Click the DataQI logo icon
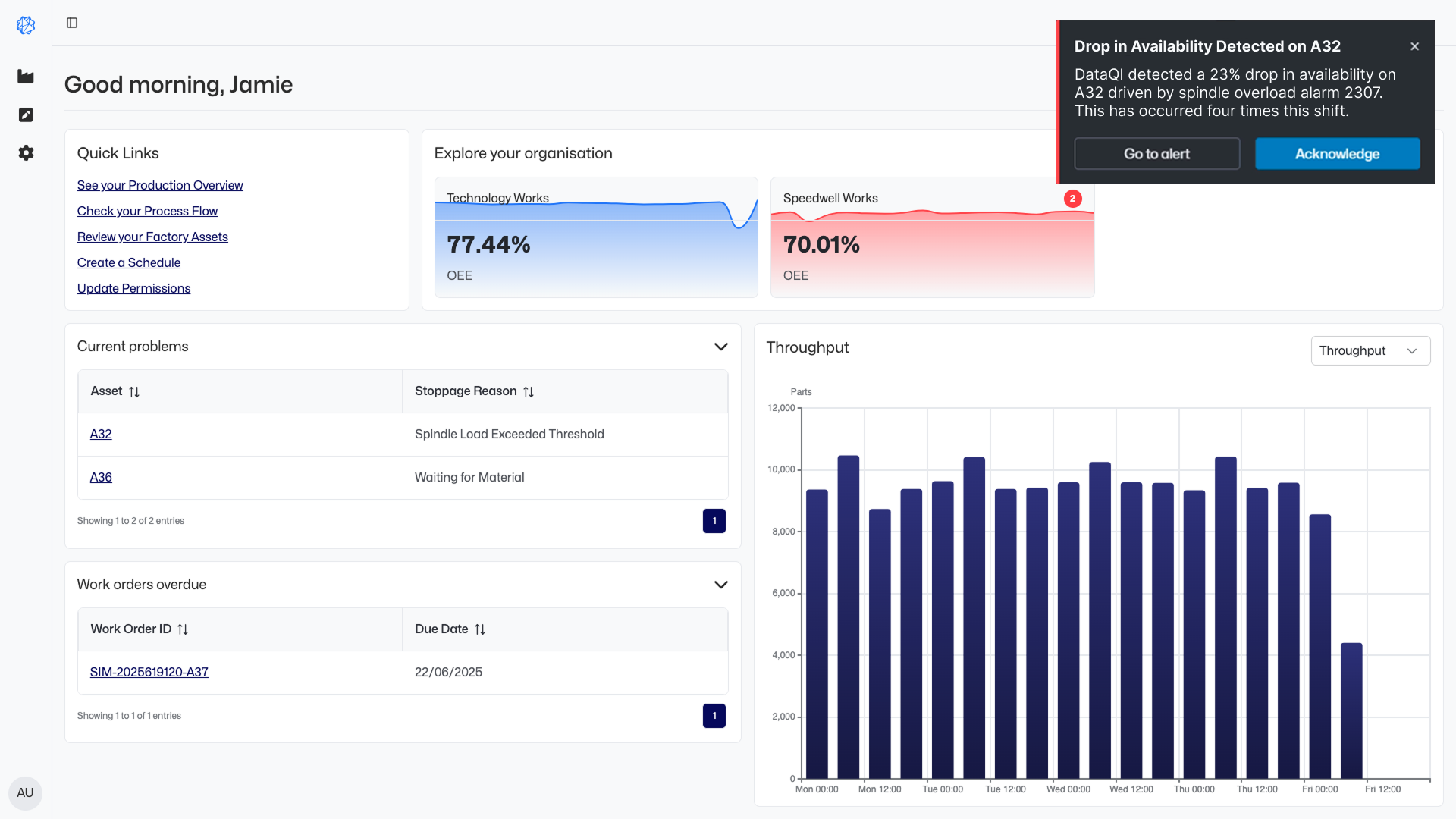The image size is (1456, 819). point(26,25)
